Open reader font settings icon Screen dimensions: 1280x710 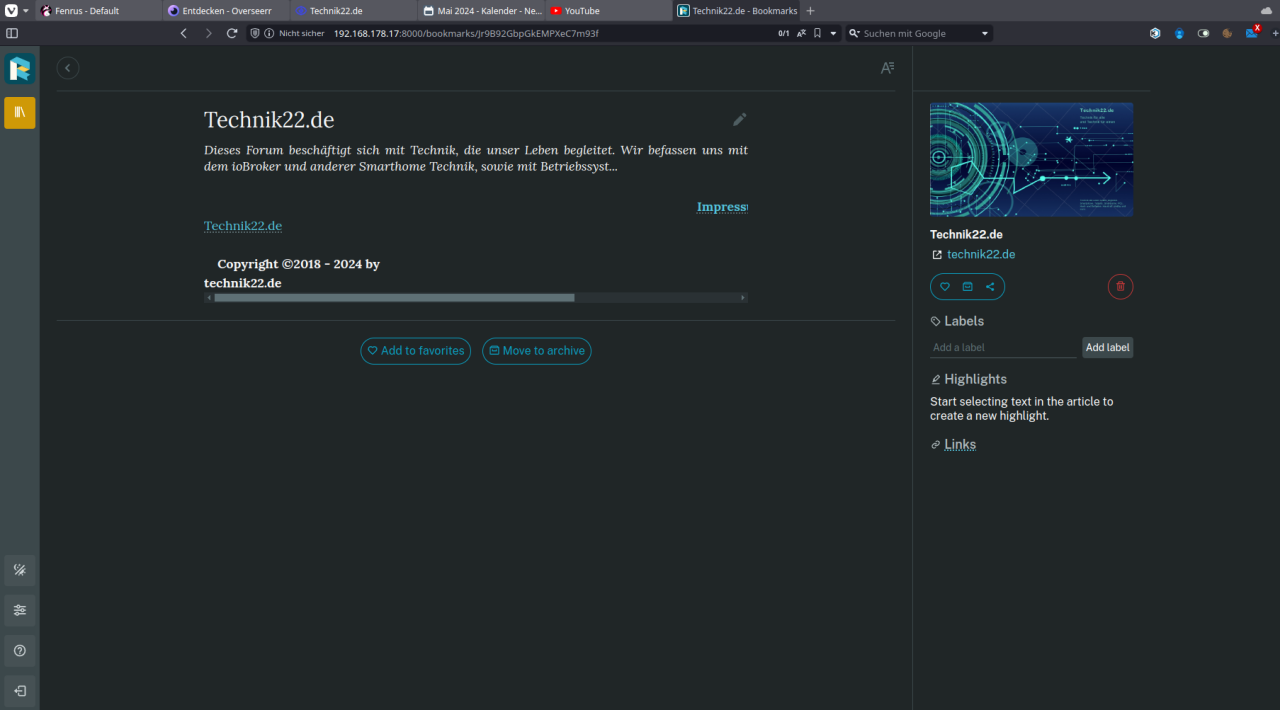[887, 68]
